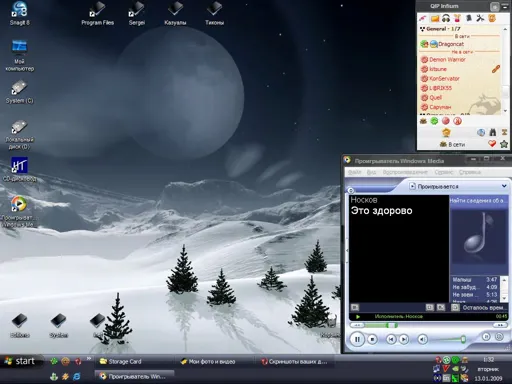Open Мой компьютер desktop icon
The height and width of the screenshot is (384, 512).
click(19, 55)
